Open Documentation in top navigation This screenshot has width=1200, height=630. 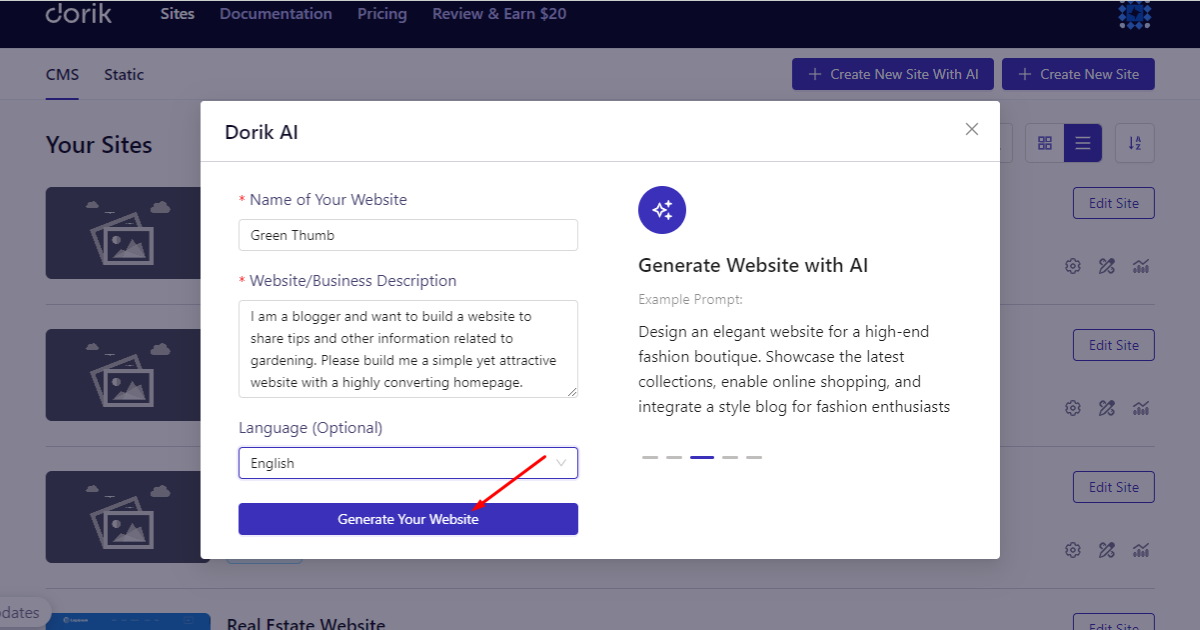point(276,14)
